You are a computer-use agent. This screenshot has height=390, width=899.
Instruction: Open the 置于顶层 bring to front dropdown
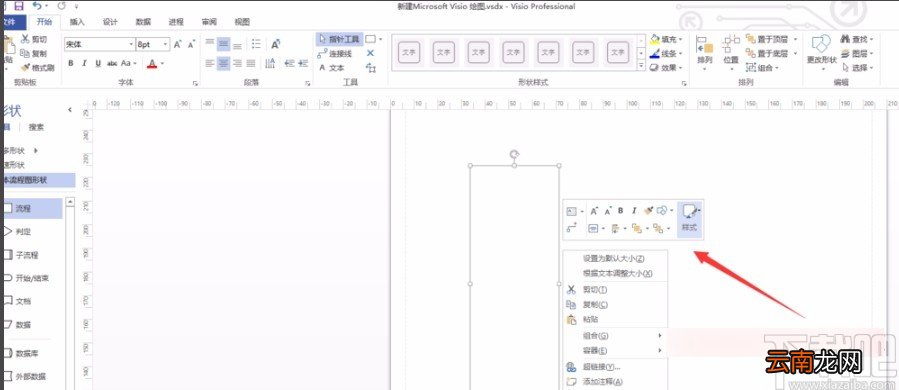point(796,40)
